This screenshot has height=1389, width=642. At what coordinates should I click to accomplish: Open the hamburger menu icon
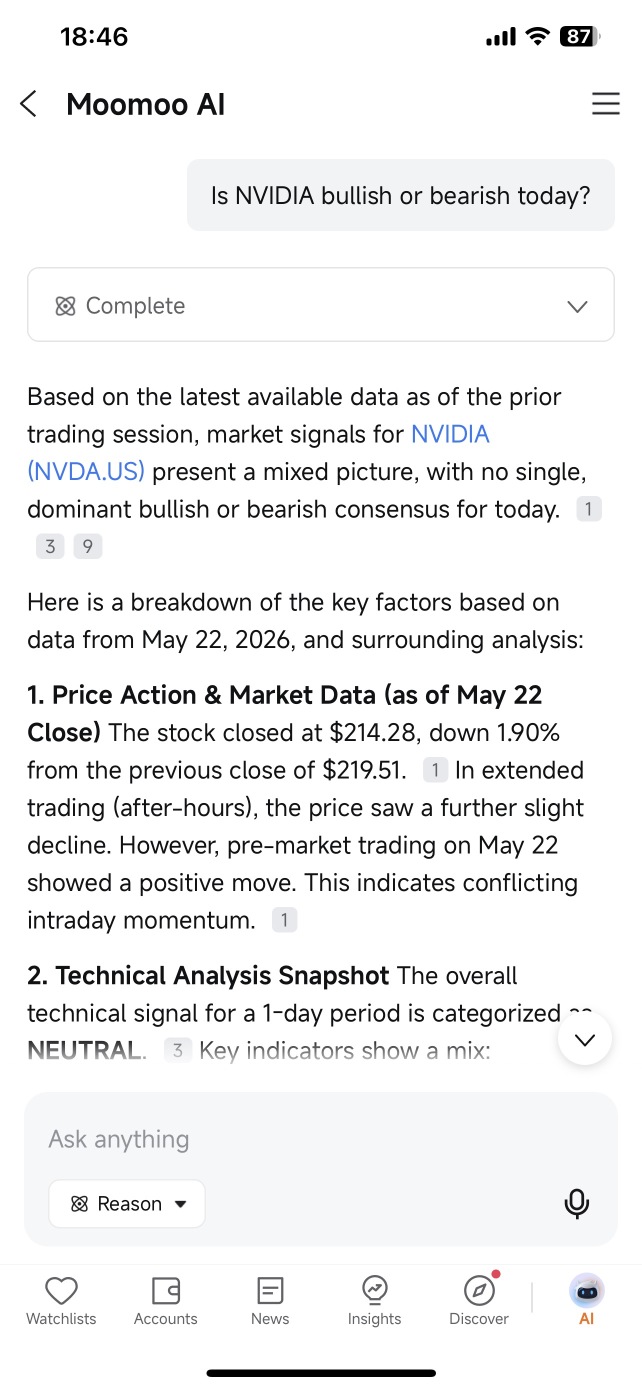coord(605,104)
